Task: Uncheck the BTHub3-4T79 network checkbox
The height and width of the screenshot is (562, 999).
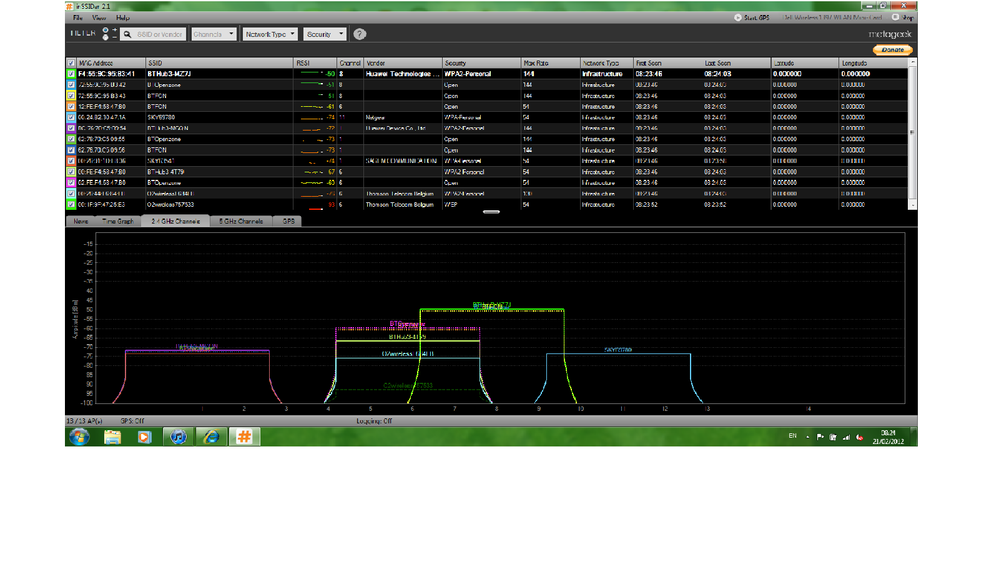Action: click(71, 172)
